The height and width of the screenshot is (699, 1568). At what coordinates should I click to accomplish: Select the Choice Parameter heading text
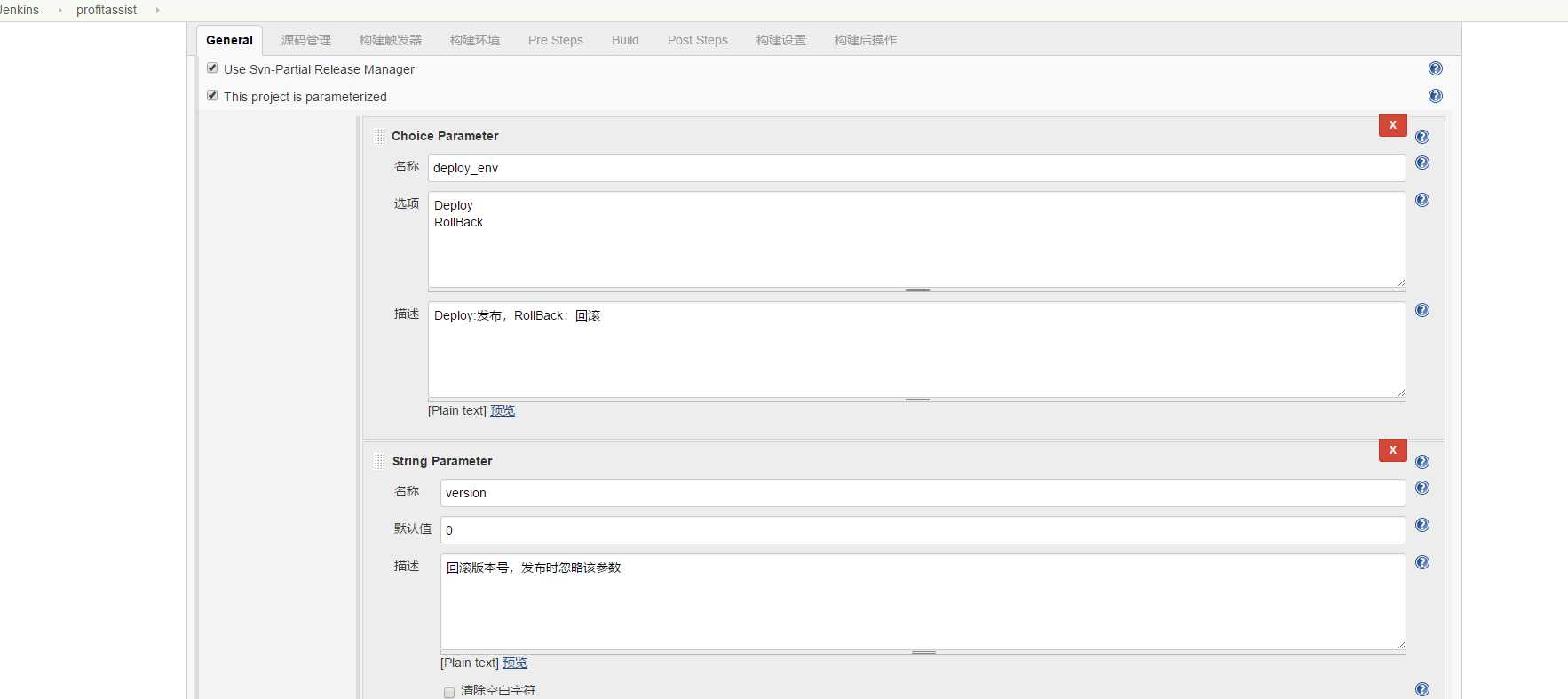pos(445,136)
